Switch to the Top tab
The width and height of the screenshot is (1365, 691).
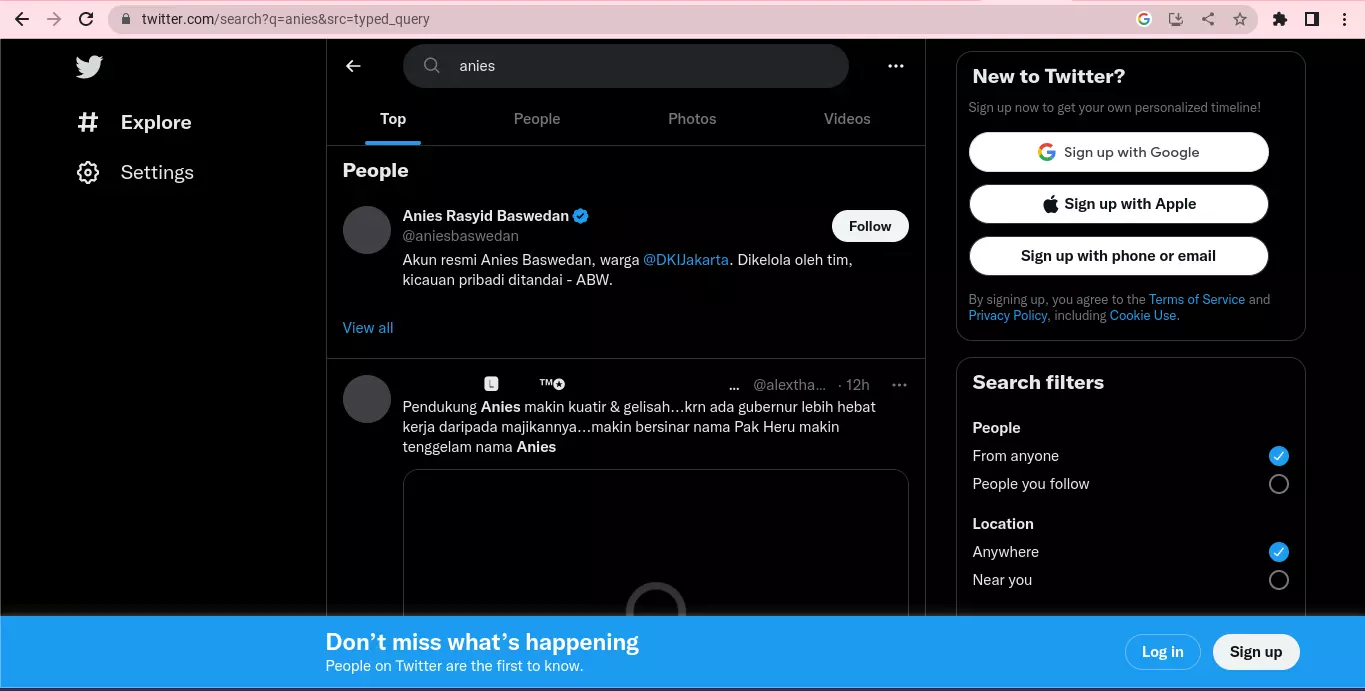[x=393, y=119]
